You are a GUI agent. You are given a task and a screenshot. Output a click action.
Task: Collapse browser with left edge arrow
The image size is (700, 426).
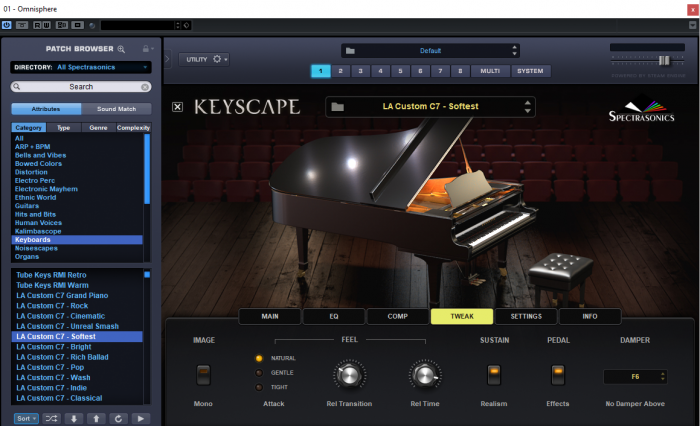(x=167, y=59)
